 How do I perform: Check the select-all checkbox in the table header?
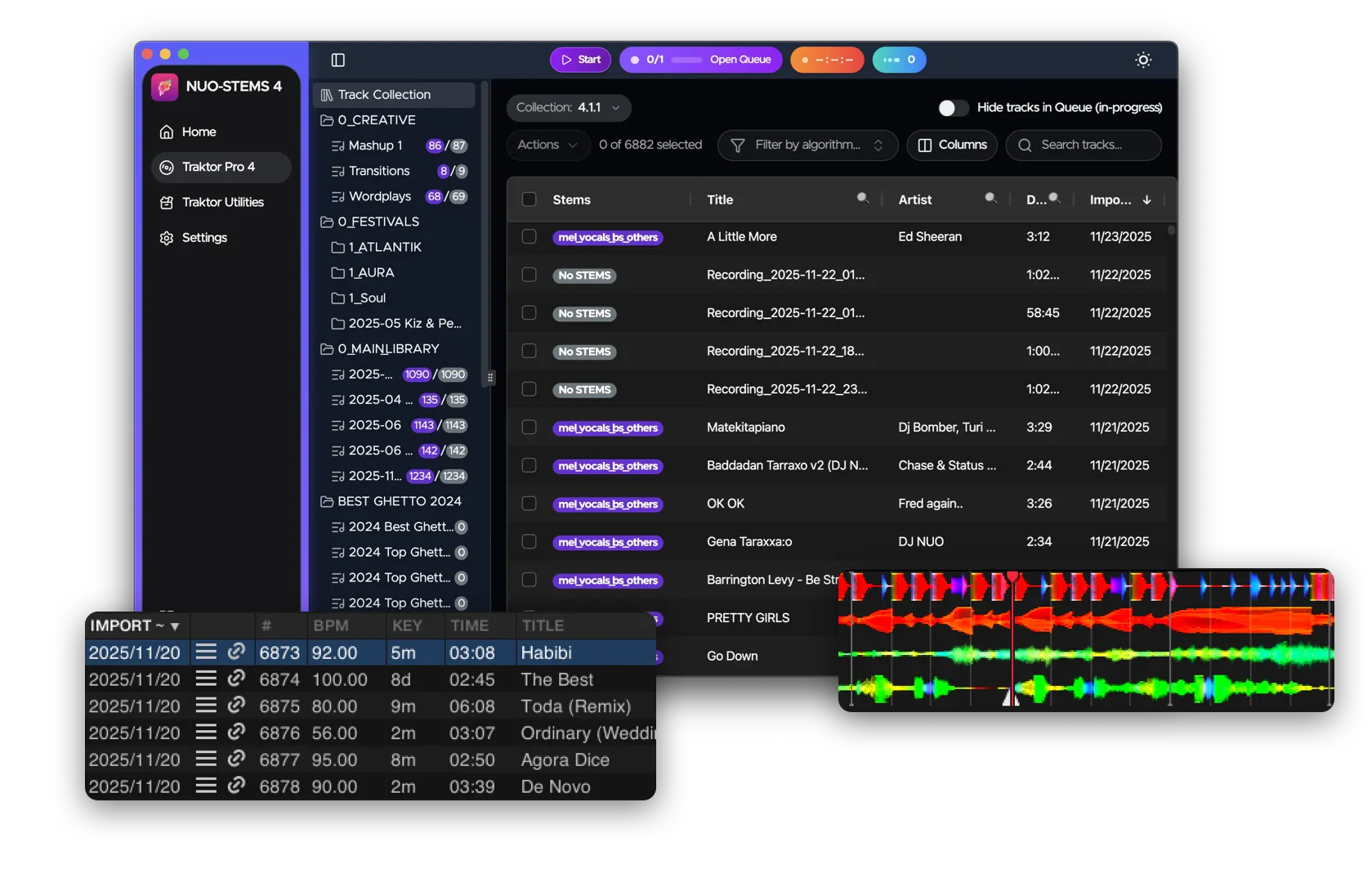(x=529, y=199)
